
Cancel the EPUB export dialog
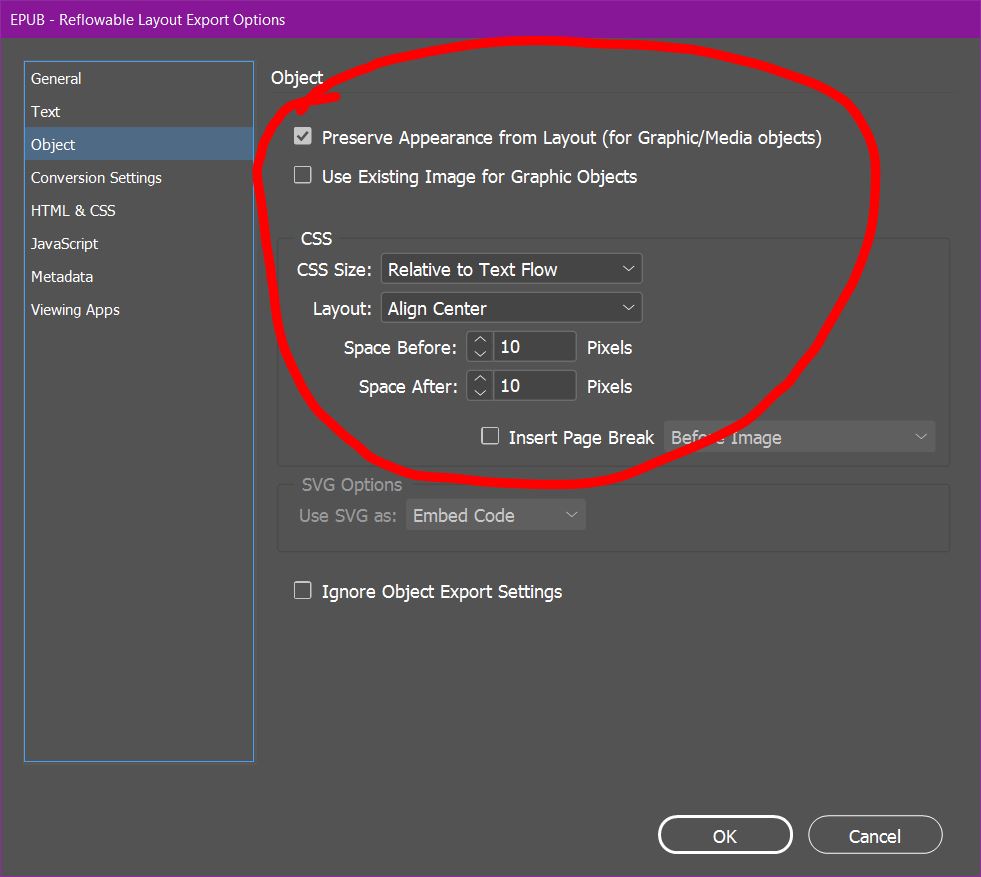(874, 836)
